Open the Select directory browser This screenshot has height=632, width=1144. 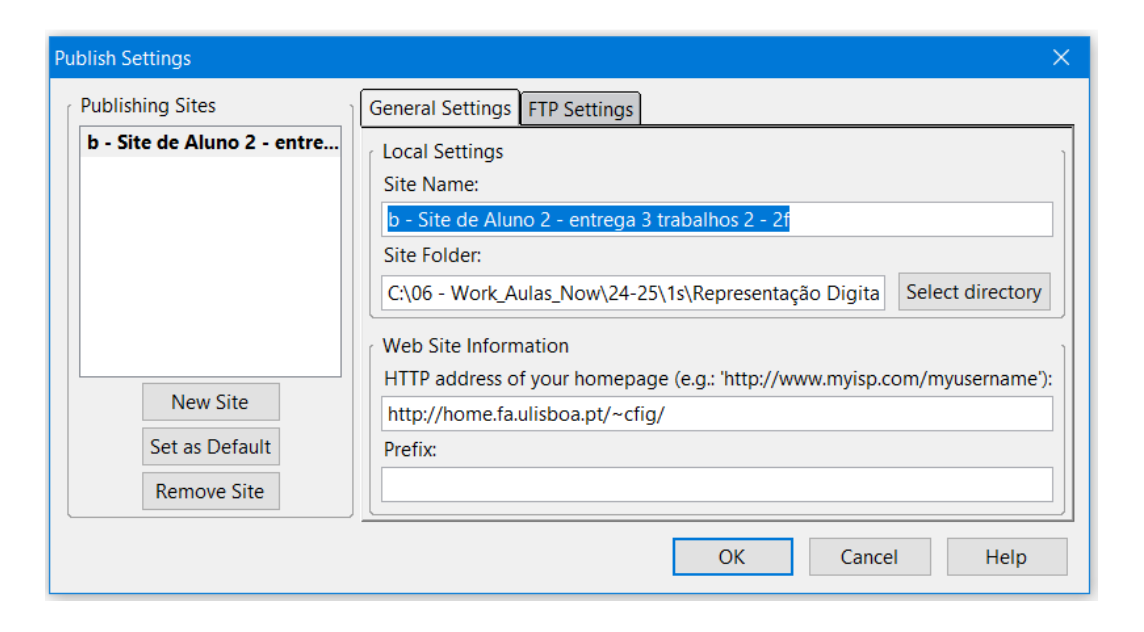973,292
